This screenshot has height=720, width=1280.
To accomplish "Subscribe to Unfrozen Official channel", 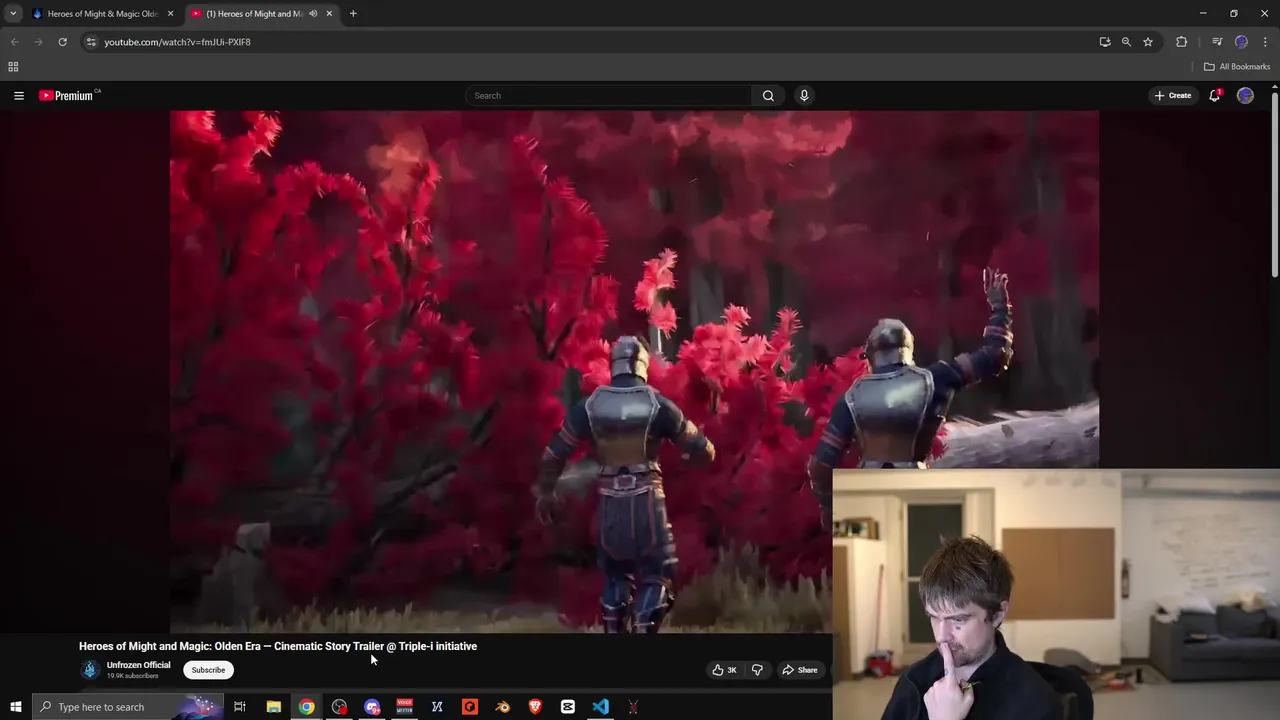I will tap(208, 670).
